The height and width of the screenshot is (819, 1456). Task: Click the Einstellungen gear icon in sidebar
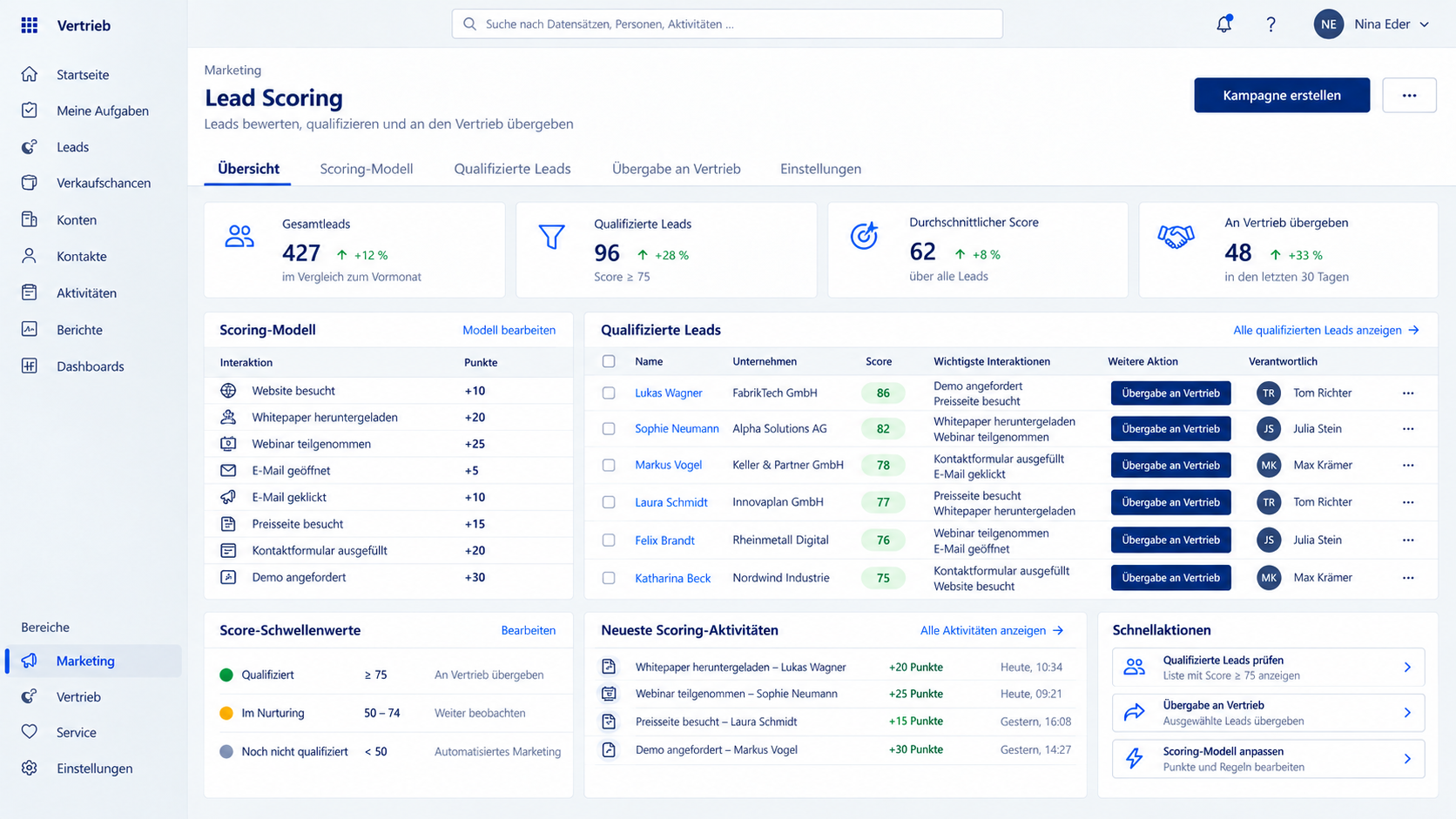30,768
